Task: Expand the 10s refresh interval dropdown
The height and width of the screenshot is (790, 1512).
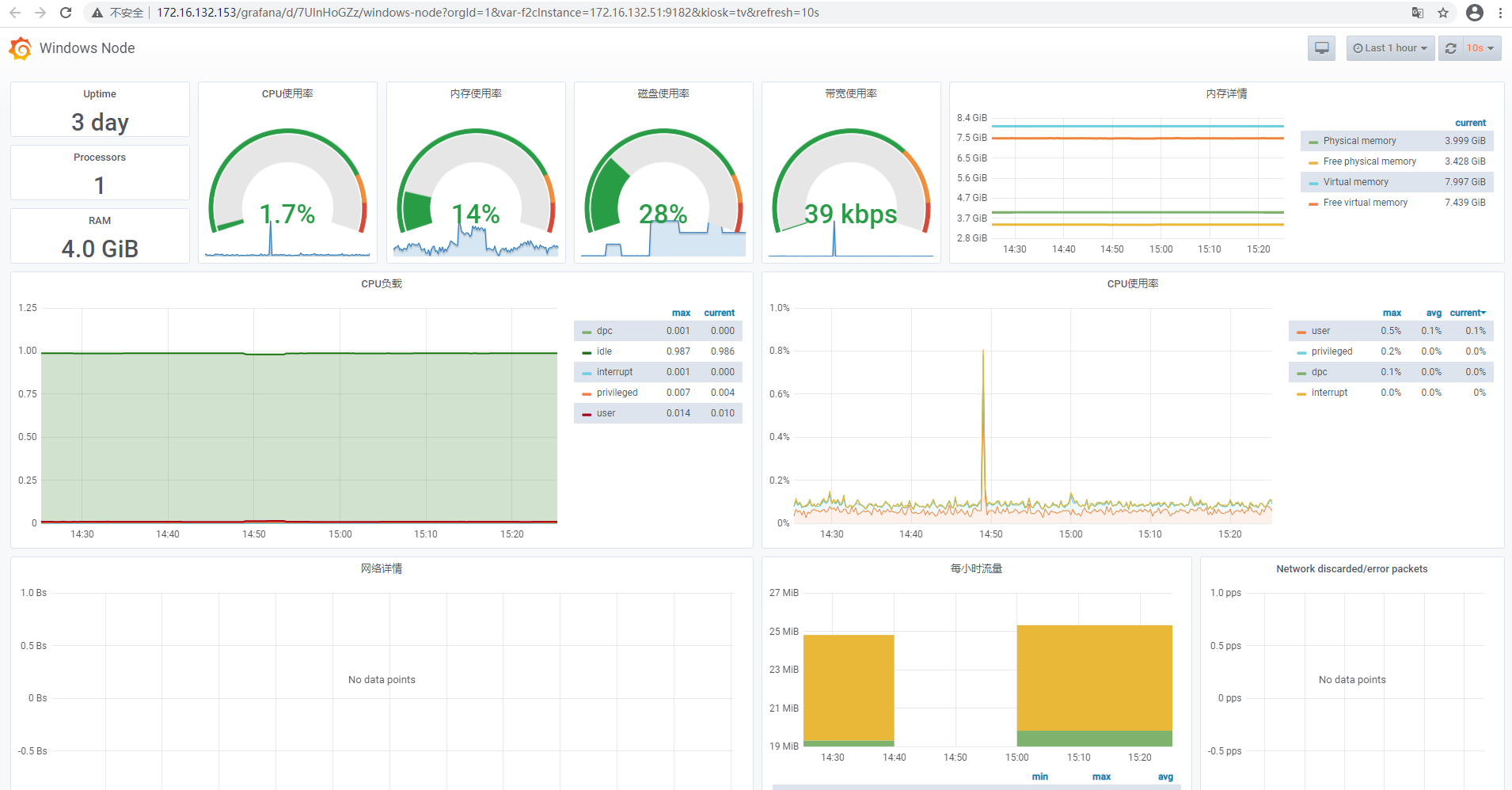Action: point(1480,48)
